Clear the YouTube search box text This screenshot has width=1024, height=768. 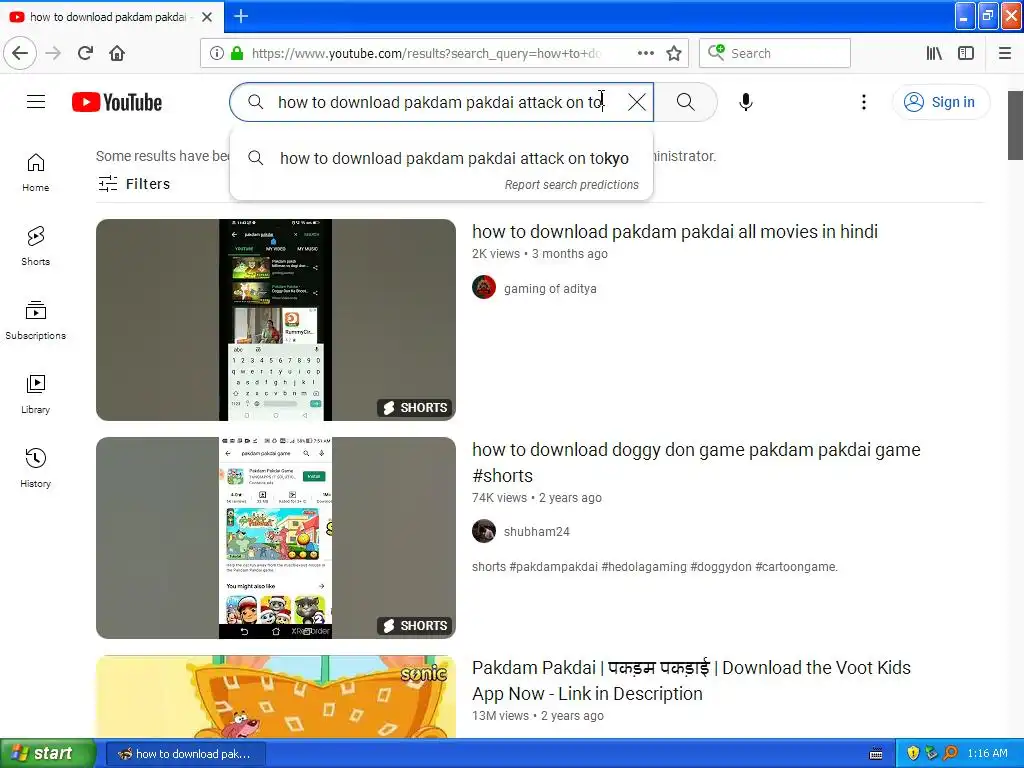coord(637,102)
